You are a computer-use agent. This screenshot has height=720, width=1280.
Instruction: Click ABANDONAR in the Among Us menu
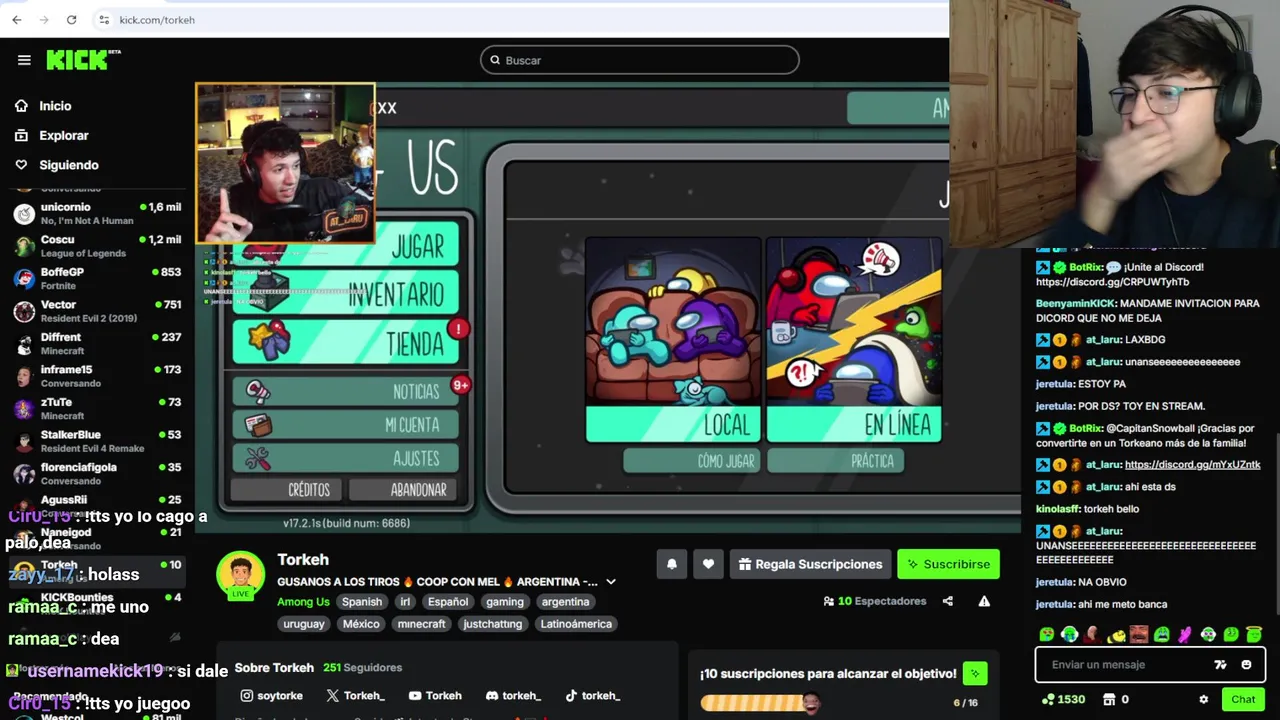pos(405,490)
